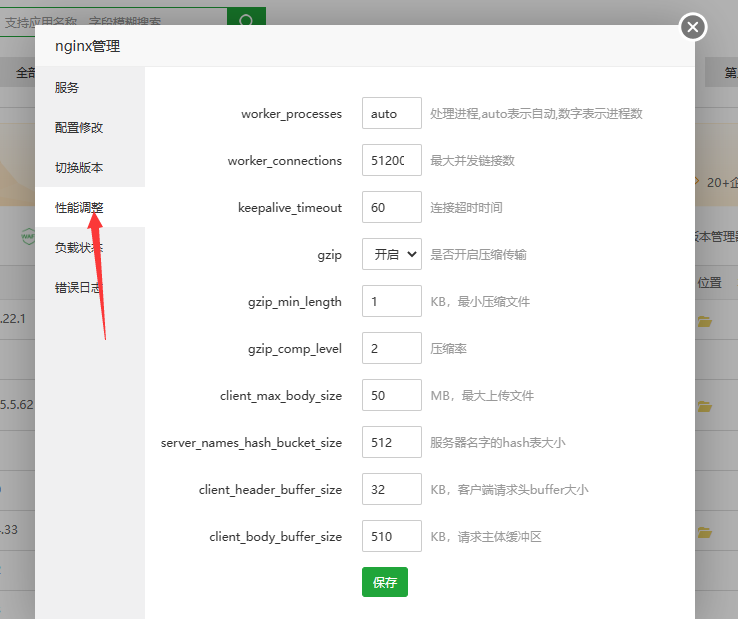Select the 性能调整 tab

[90, 207]
